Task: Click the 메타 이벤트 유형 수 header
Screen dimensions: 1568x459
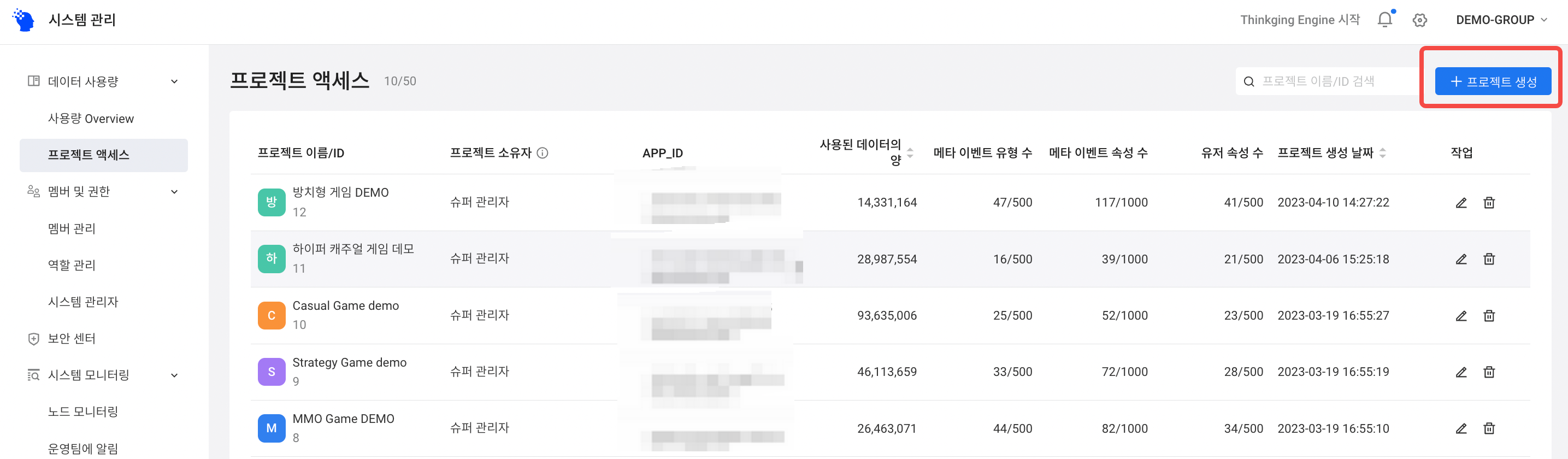Action: [982, 153]
